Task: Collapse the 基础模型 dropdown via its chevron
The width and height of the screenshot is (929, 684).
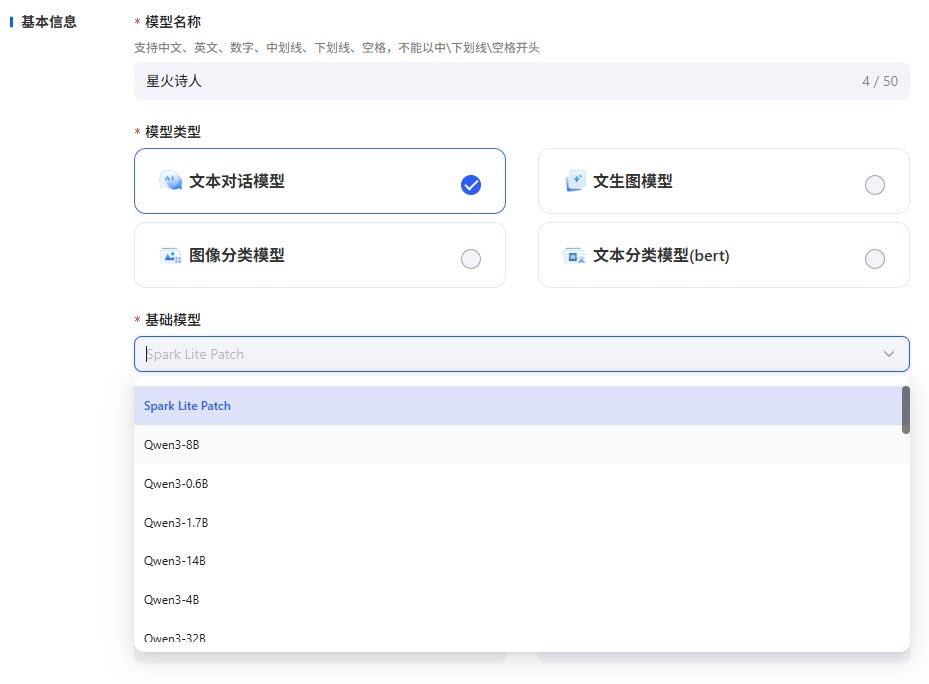Action: point(888,354)
